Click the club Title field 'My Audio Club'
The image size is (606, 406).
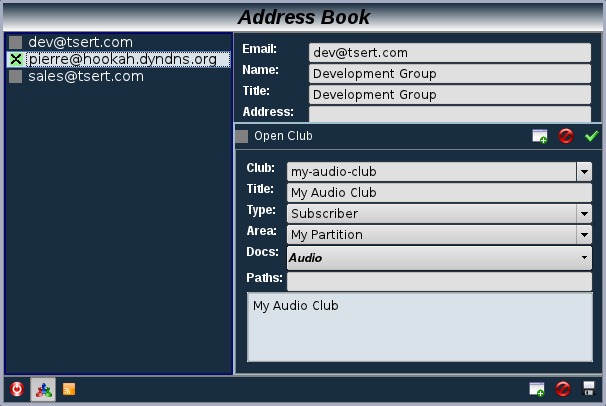click(x=439, y=193)
